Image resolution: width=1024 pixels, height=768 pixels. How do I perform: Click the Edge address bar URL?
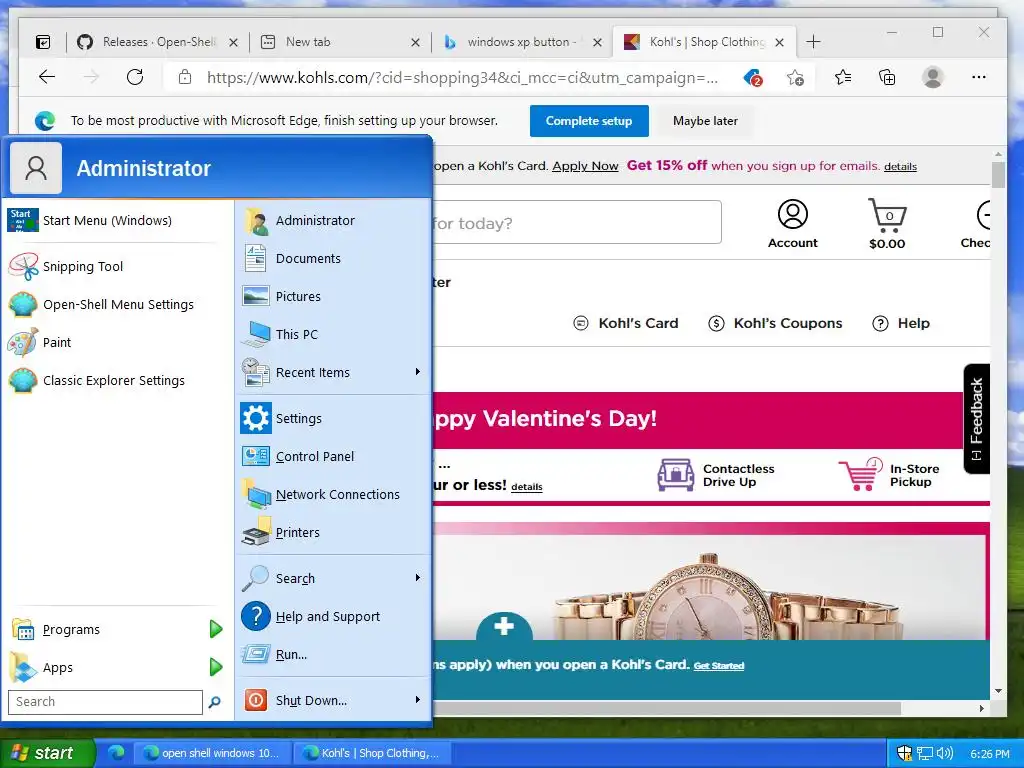coord(462,78)
